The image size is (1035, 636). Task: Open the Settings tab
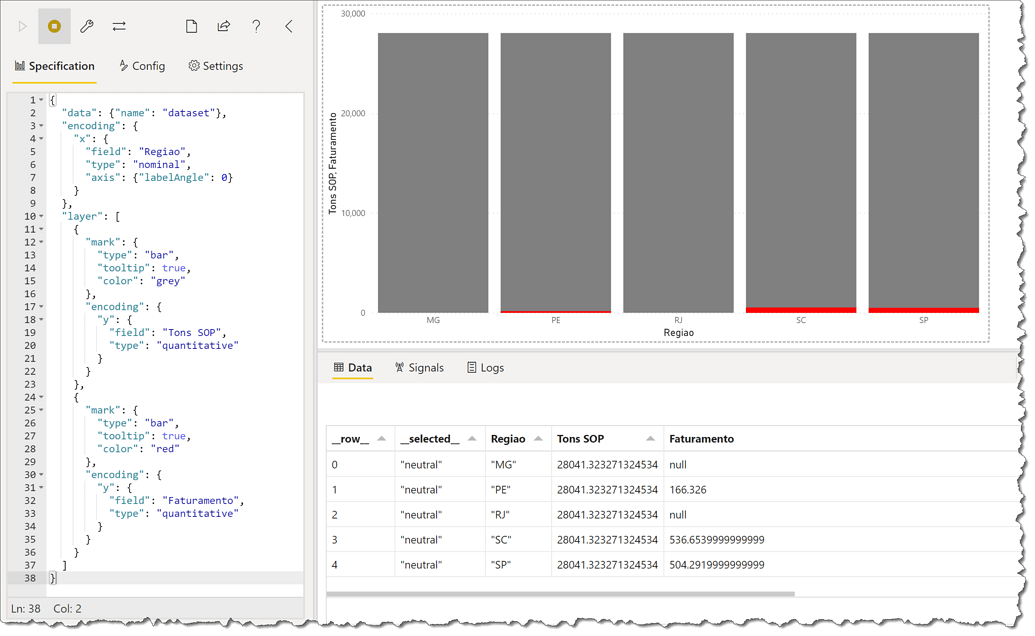click(216, 66)
